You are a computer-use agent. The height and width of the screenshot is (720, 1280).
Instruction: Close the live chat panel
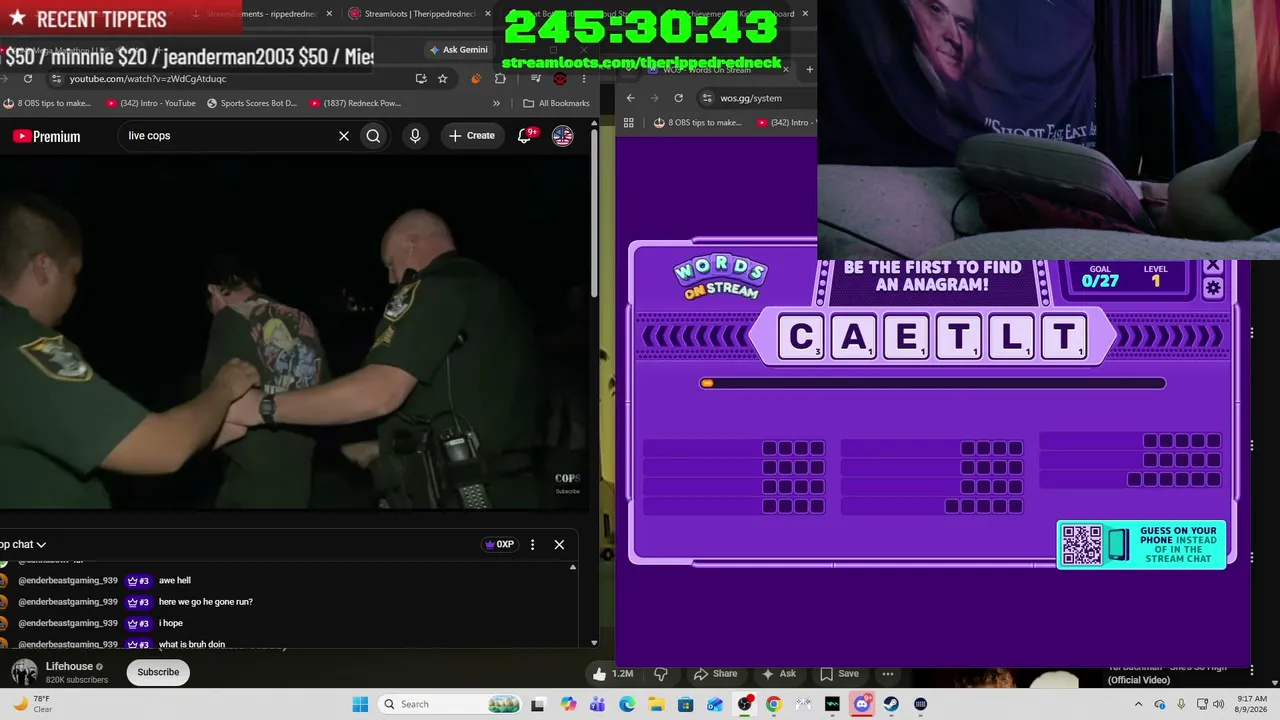pyautogui.click(x=559, y=545)
